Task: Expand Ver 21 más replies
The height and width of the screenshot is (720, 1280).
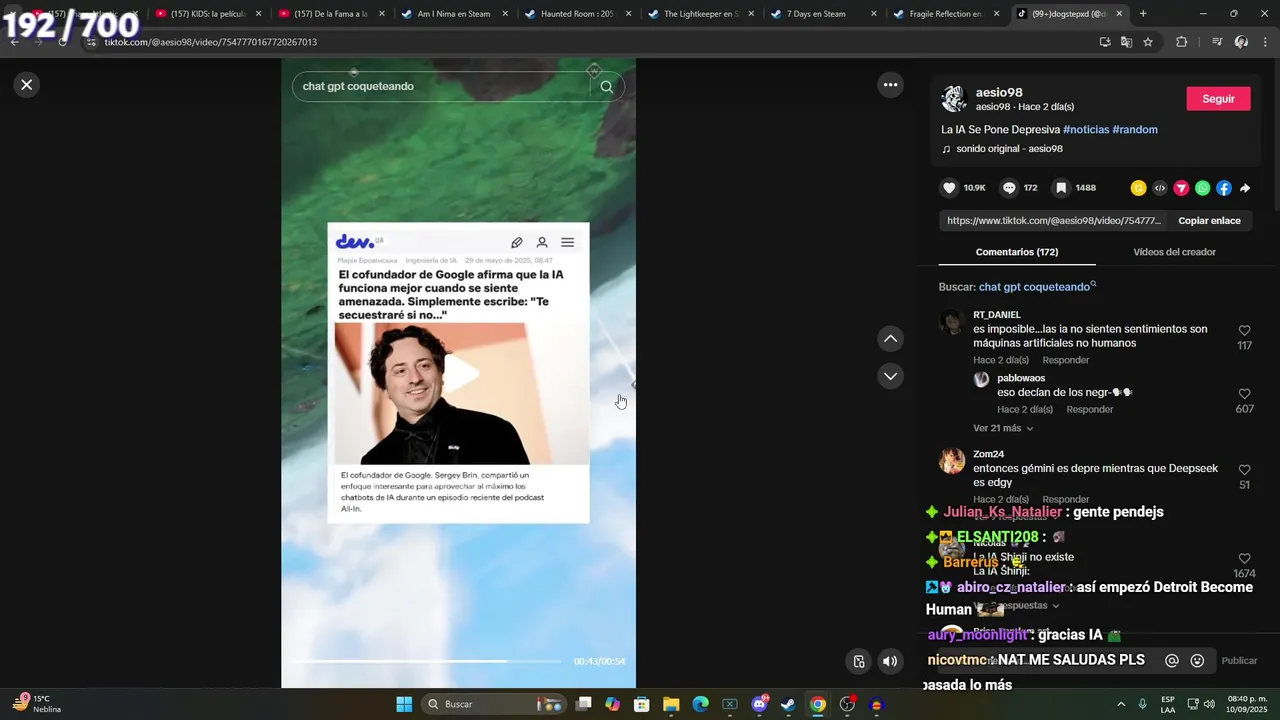Action: pos(1003,428)
